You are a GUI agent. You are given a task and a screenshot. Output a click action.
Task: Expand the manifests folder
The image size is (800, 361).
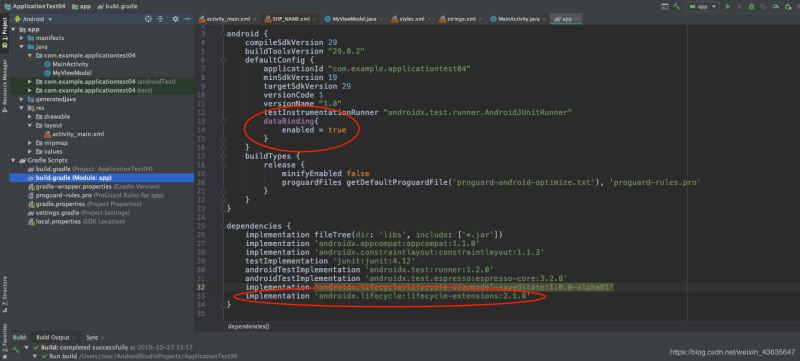pos(22,38)
